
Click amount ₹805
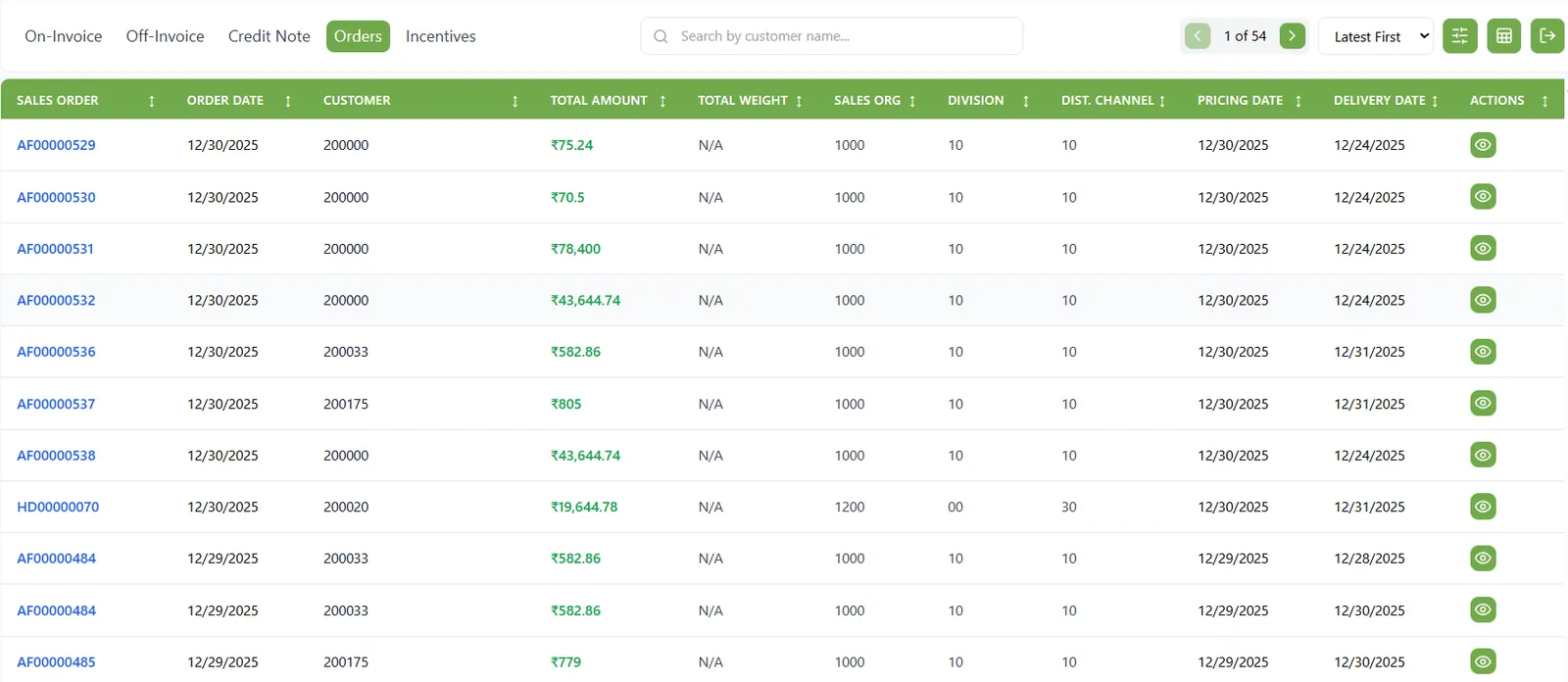tap(565, 404)
